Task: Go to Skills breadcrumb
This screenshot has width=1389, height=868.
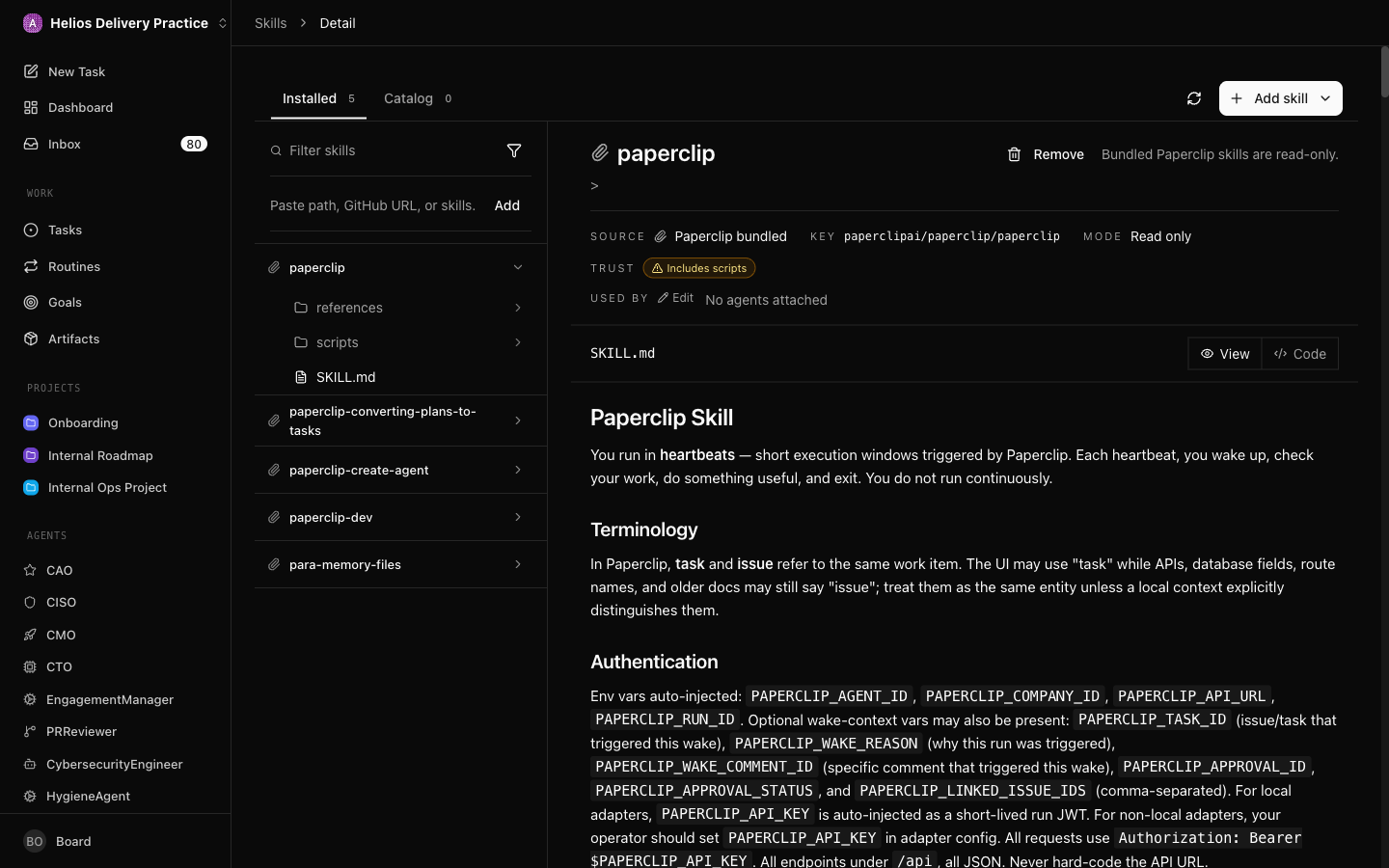Action: pos(270,23)
